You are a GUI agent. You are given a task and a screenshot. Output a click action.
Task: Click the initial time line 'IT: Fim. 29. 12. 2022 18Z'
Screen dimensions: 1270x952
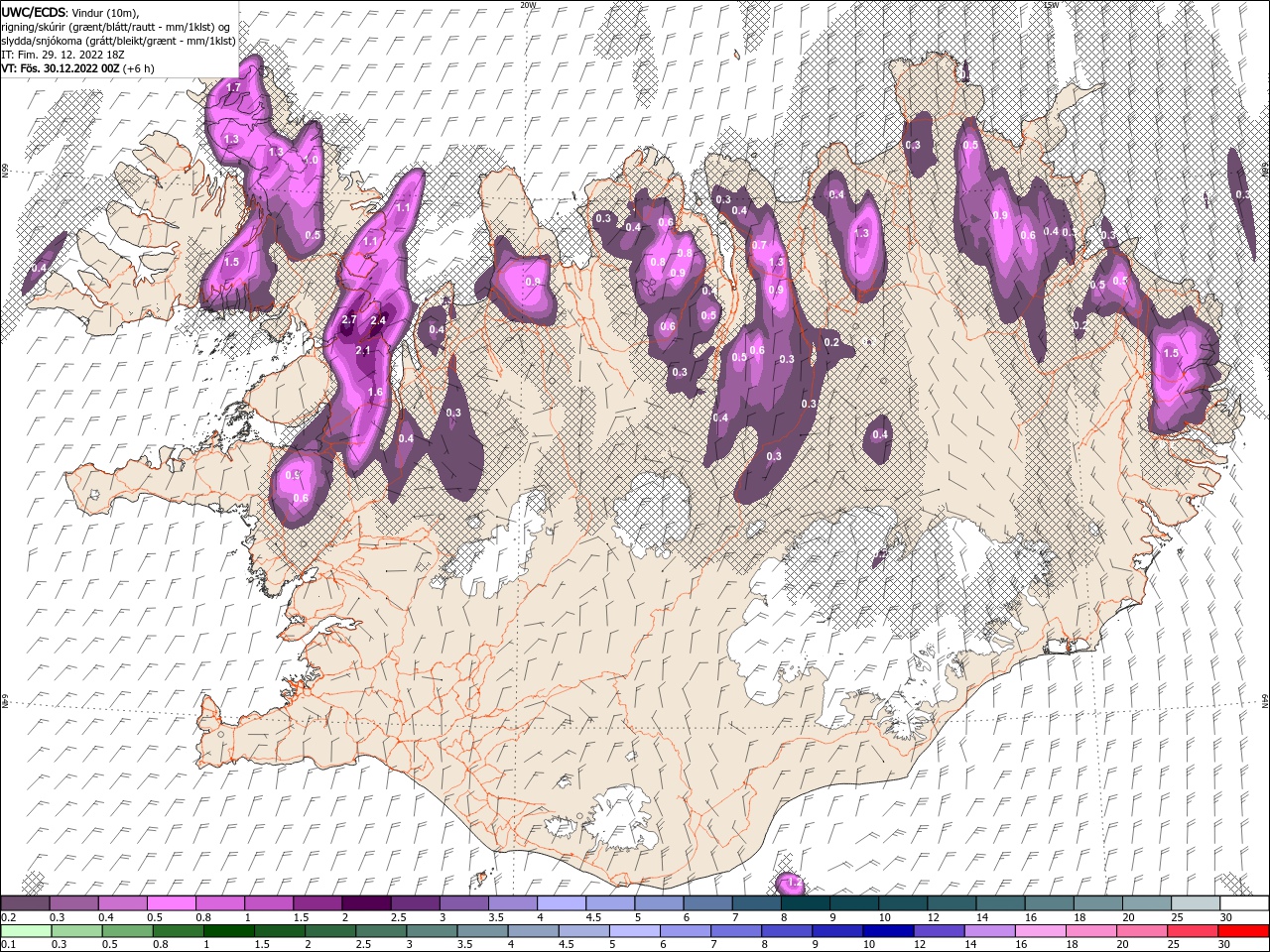pos(63,55)
